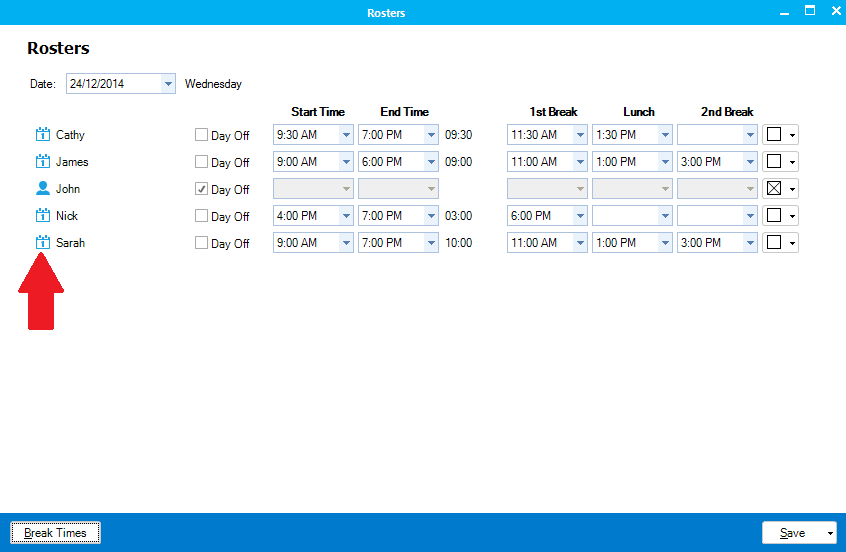This screenshot has width=846, height=552.
Task: Expand Sarah's 2nd Break dropdown
Action: coord(750,243)
